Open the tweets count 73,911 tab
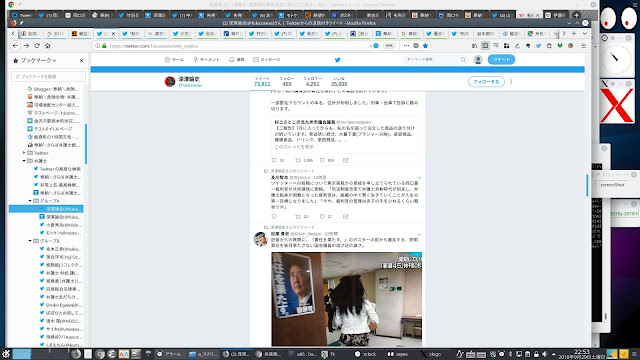This screenshot has width=640, height=360. (262, 82)
